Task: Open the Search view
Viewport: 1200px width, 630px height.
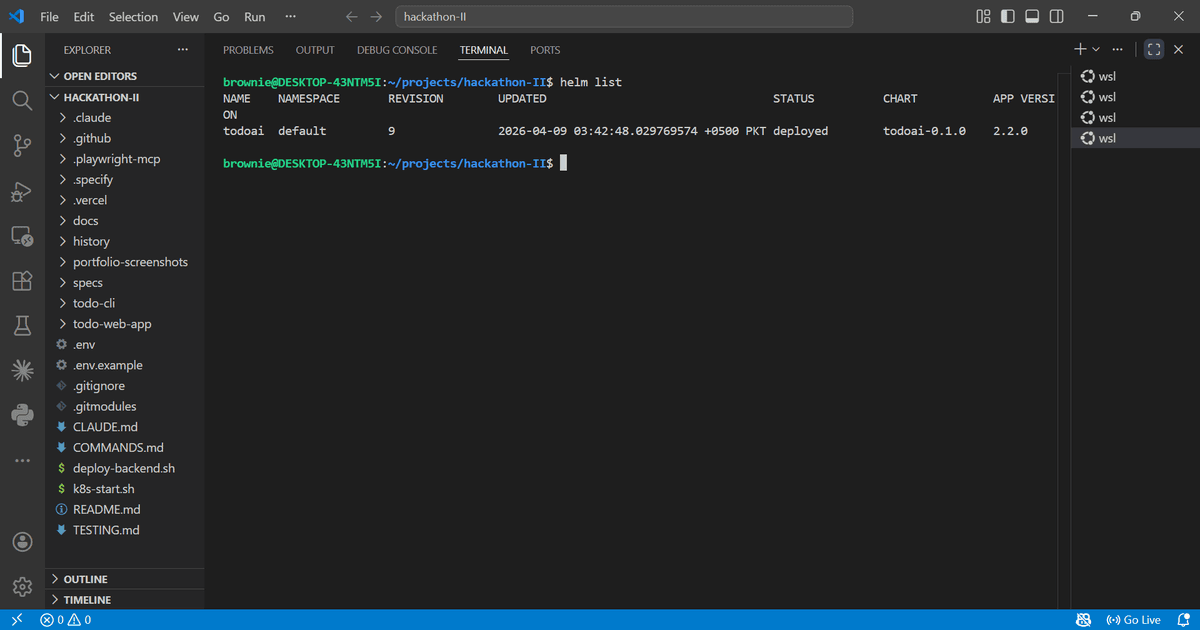Action: pyautogui.click(x=22, y=100)
